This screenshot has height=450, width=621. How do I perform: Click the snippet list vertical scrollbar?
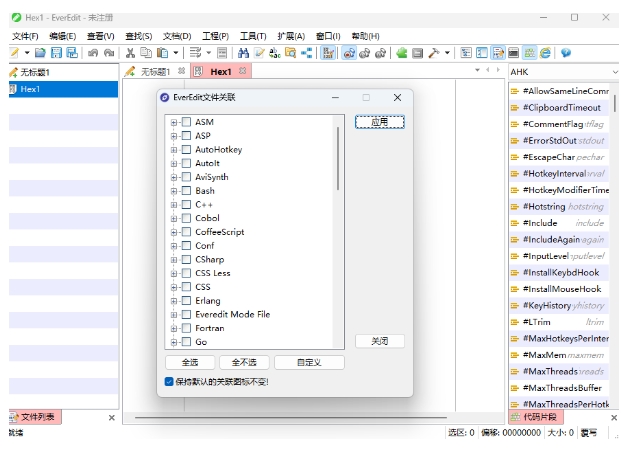(615, 103)
